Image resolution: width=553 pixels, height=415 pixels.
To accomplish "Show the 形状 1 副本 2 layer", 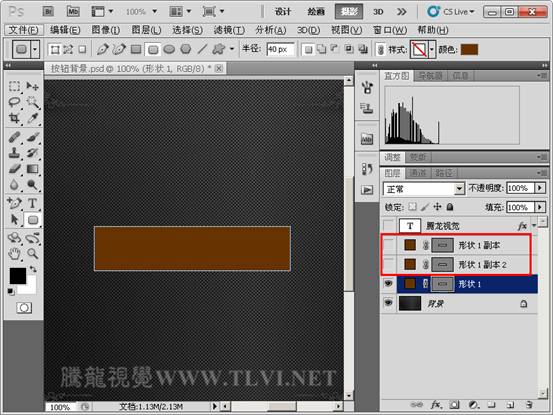I will (388, 264).
